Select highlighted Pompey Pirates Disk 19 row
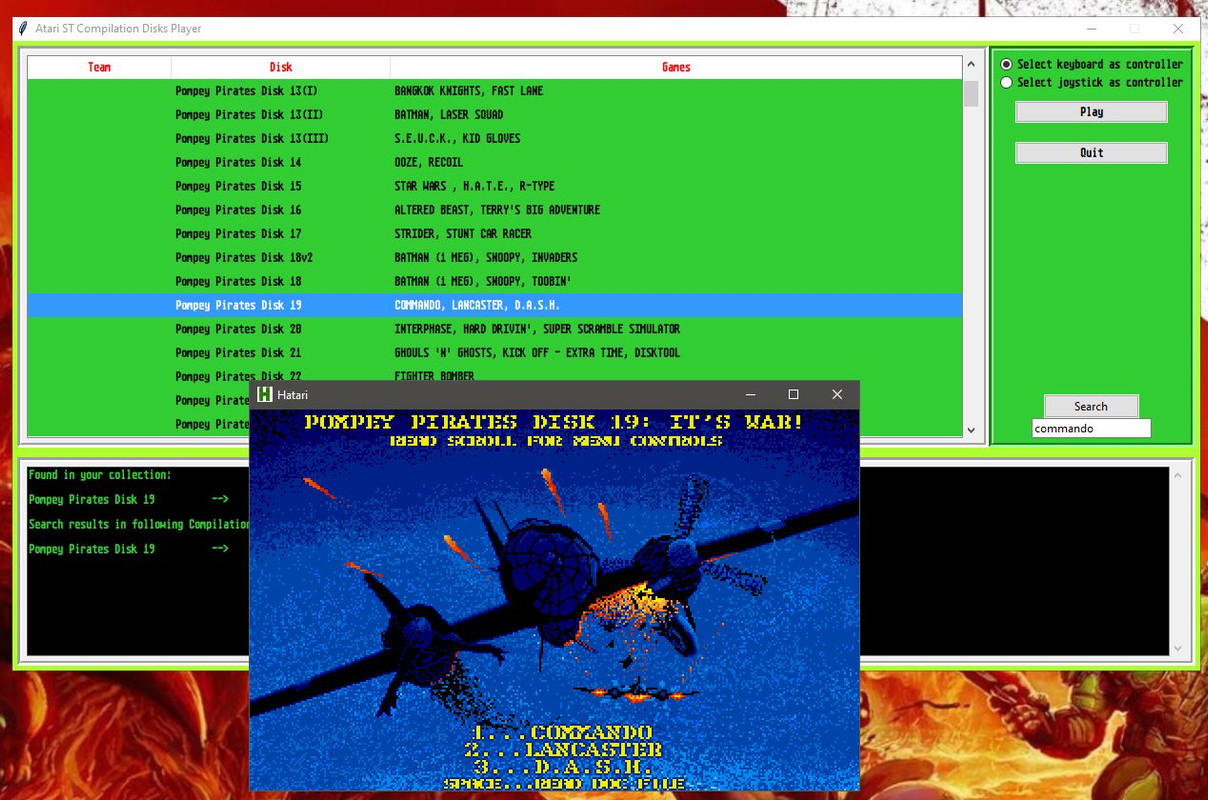This screenshot has width=1208, height=800. click(495, 305)
